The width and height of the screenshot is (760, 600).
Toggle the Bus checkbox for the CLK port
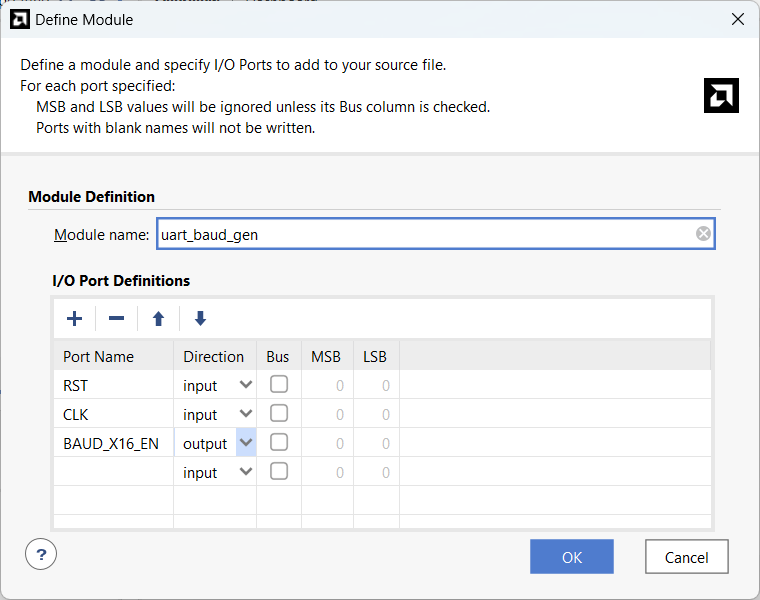tap(279, 413)
